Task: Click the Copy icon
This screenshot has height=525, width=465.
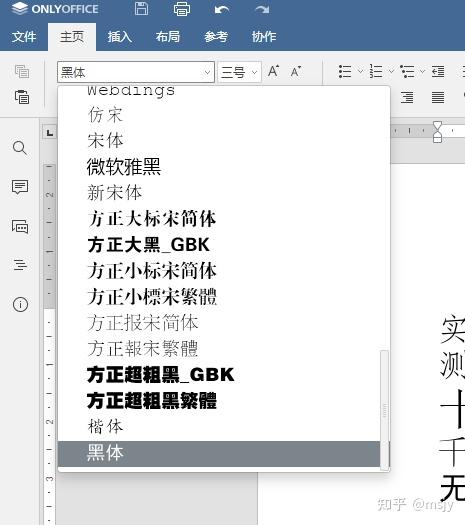Action: 22,71
